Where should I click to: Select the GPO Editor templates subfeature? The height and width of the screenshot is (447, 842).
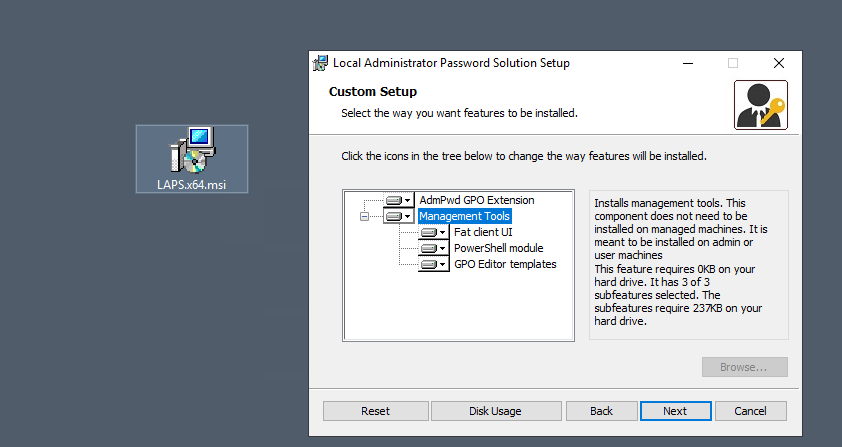pyautogui.click(x=505, y=264)
